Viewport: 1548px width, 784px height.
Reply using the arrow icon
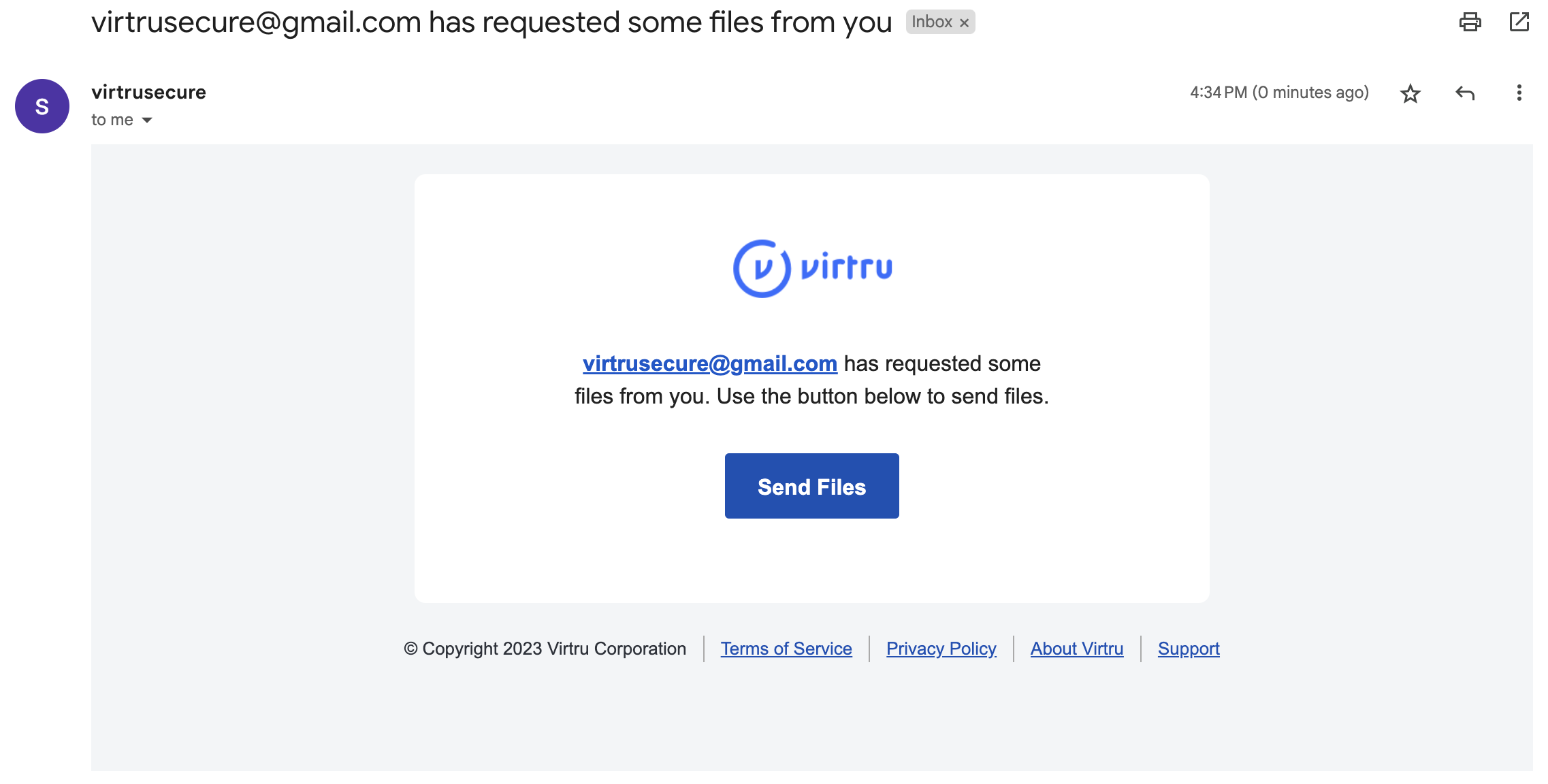1464,93
